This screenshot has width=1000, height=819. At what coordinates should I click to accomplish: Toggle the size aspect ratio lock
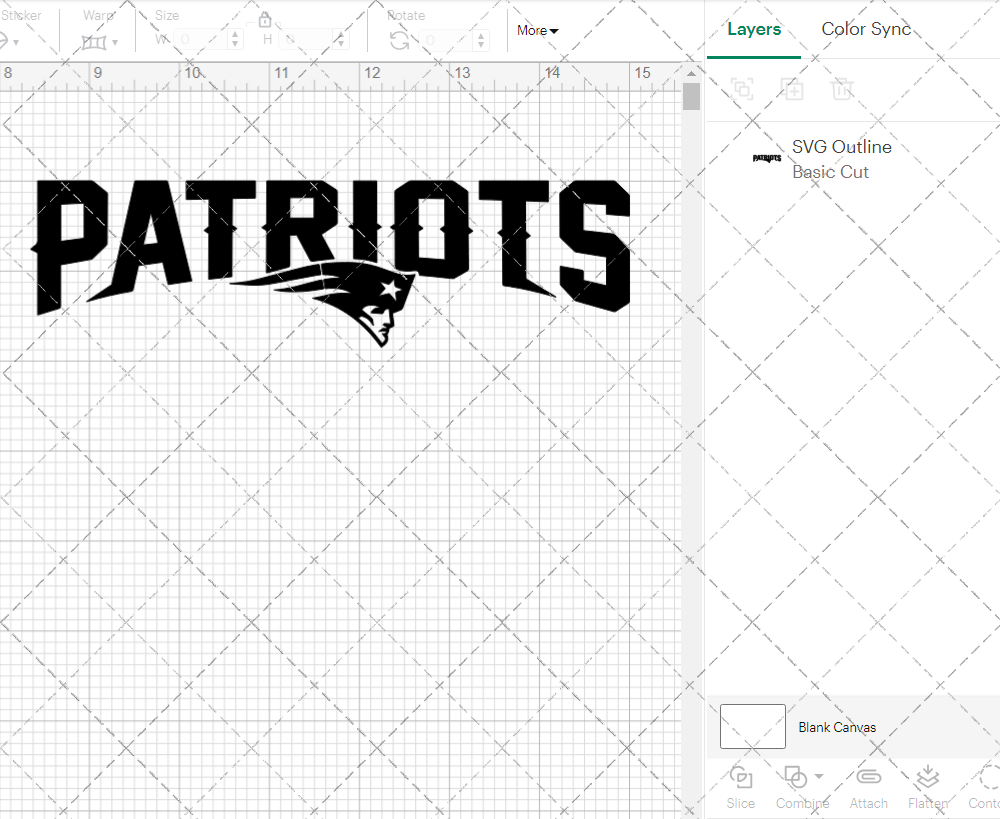pyautogui.click(x=265, y=20)
